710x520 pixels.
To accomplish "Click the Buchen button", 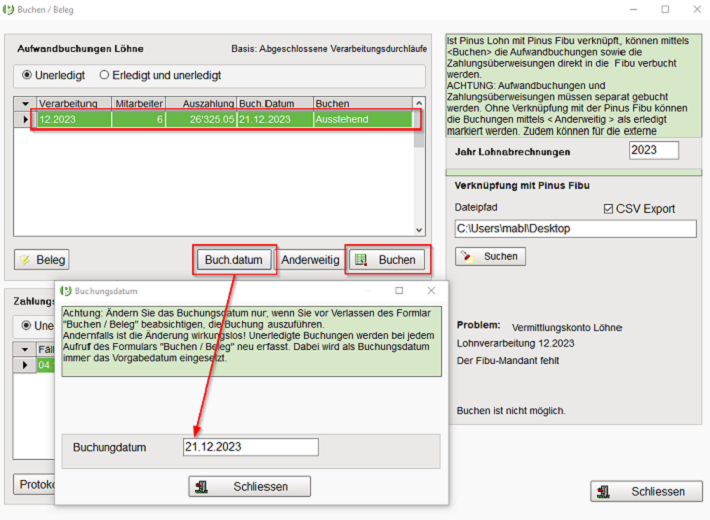I will (388, 260).
